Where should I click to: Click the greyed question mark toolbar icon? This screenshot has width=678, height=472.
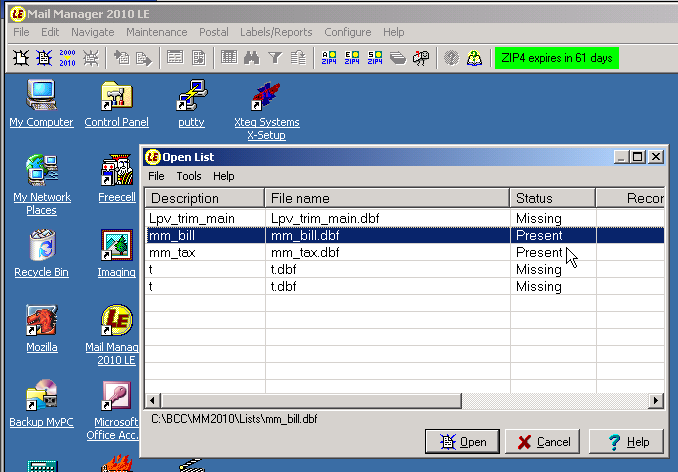point(451,58)
